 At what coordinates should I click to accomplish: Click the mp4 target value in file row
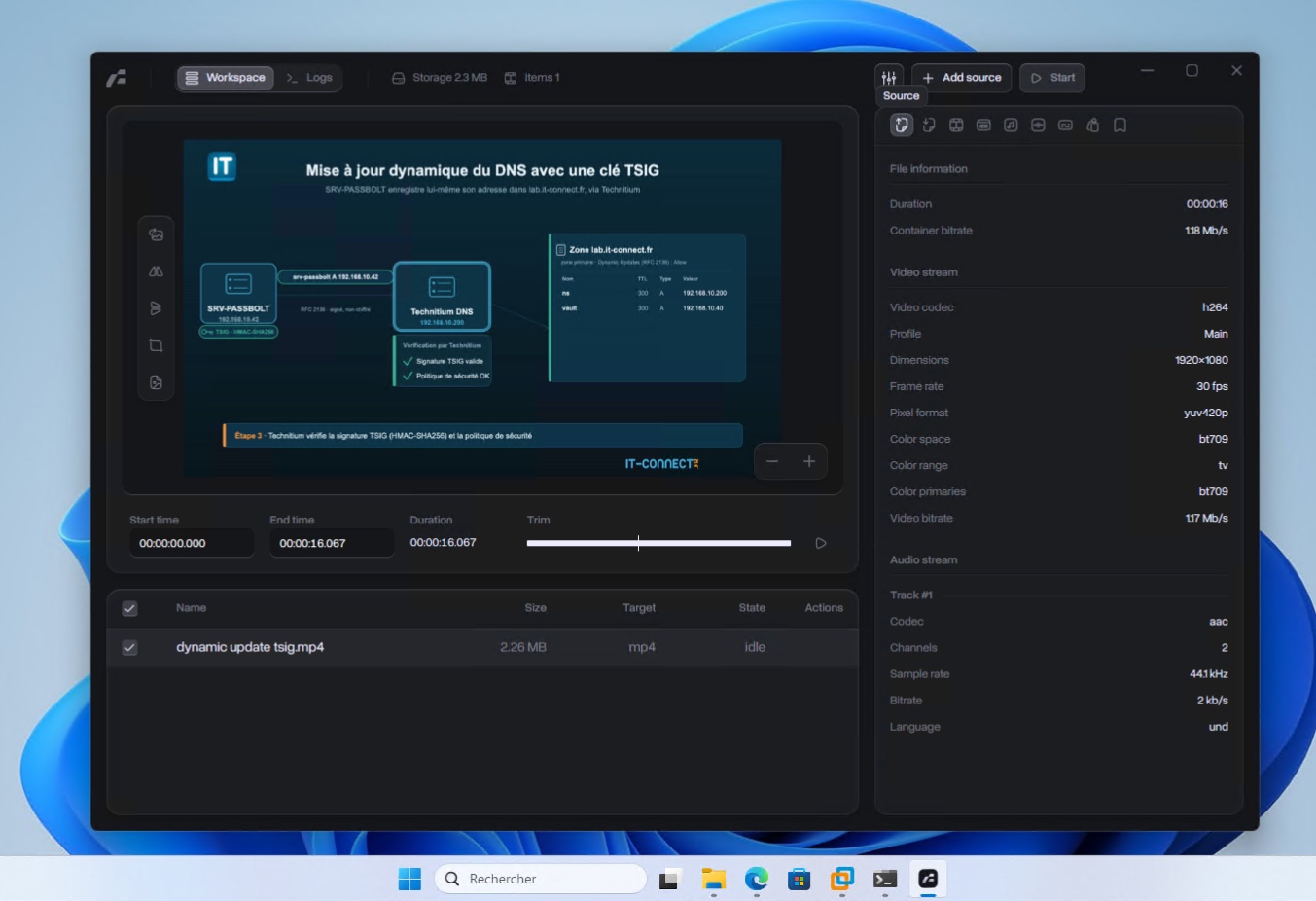tap(642, 647)
